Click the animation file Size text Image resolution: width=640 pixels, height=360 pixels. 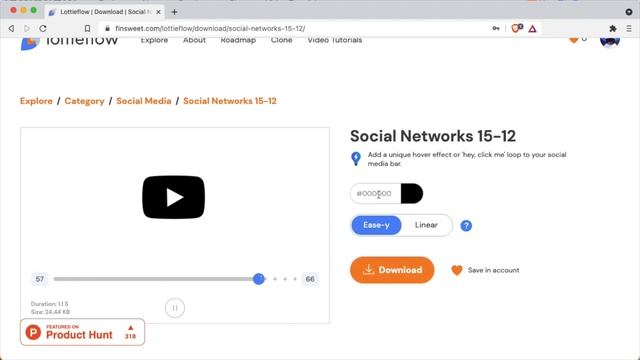50,312
